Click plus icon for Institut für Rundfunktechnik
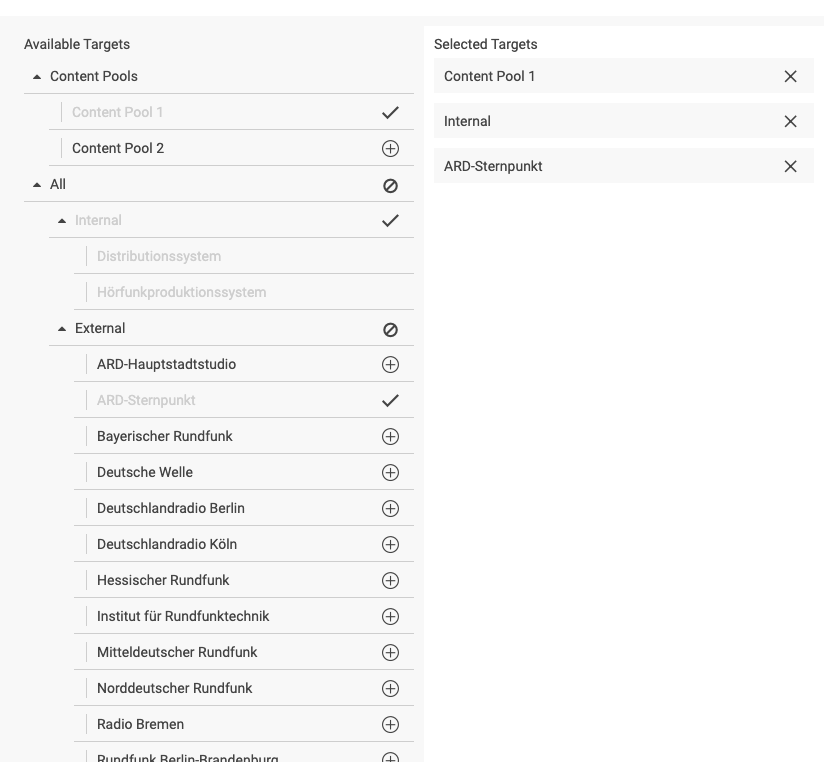The image size is (824, 762). (x=390, y=617)
